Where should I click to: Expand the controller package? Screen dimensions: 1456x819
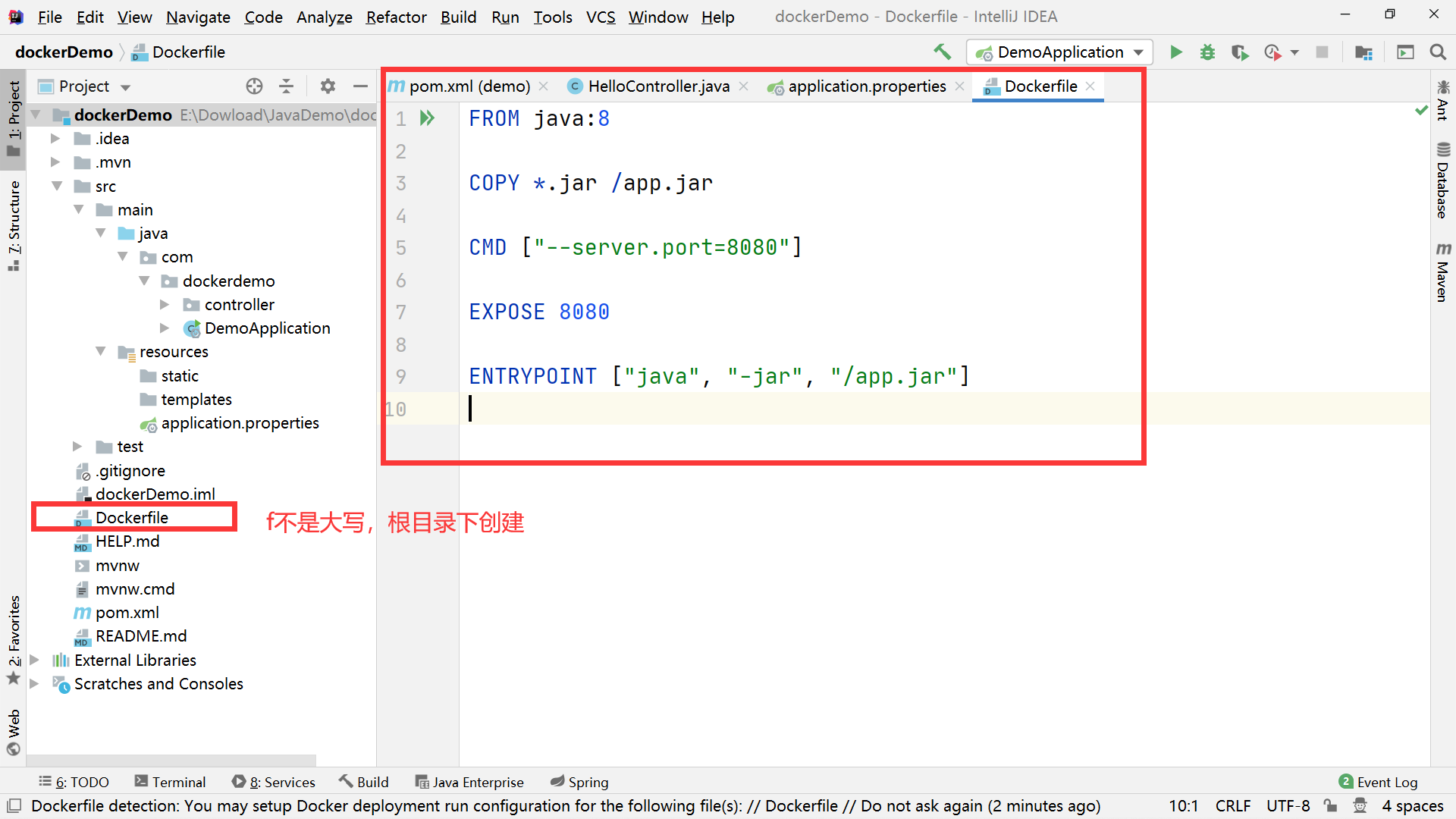pyautogui.click(x=165, y=305)
